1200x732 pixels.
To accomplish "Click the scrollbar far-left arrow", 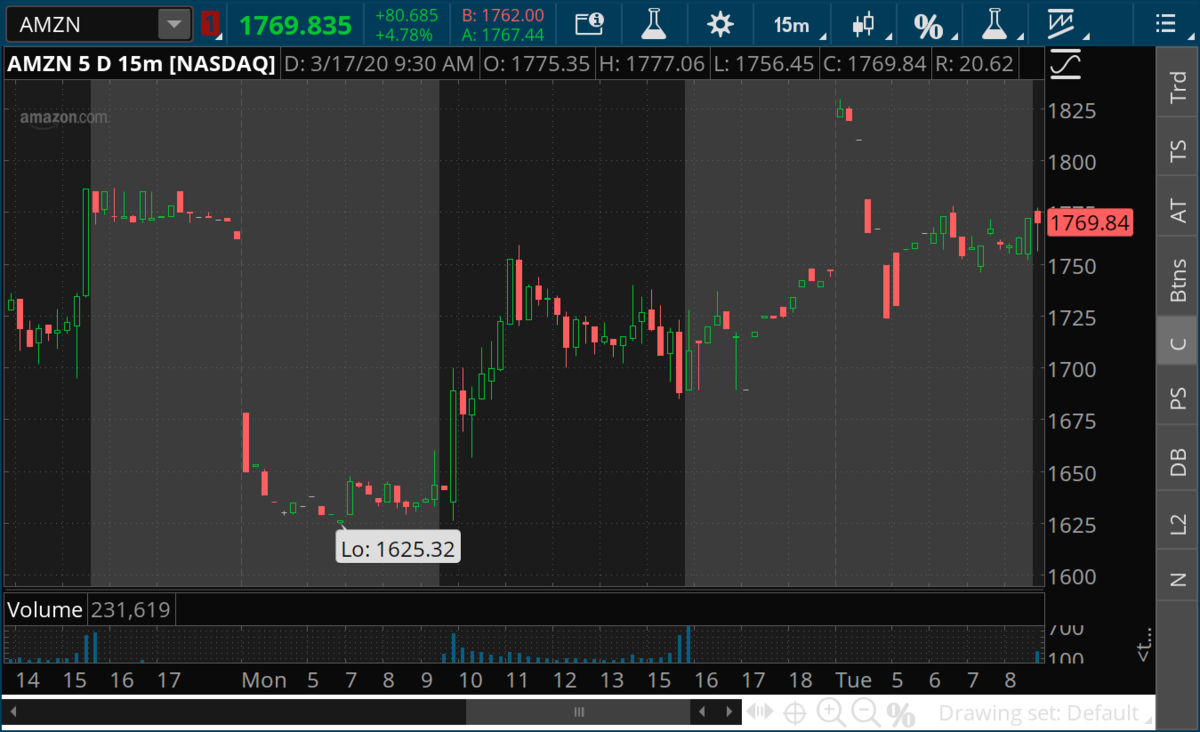I will click(15, 712).
